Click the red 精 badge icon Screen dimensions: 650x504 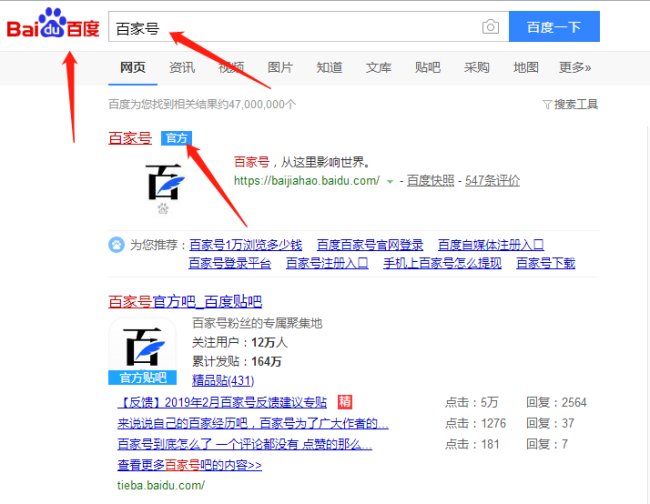345,402
